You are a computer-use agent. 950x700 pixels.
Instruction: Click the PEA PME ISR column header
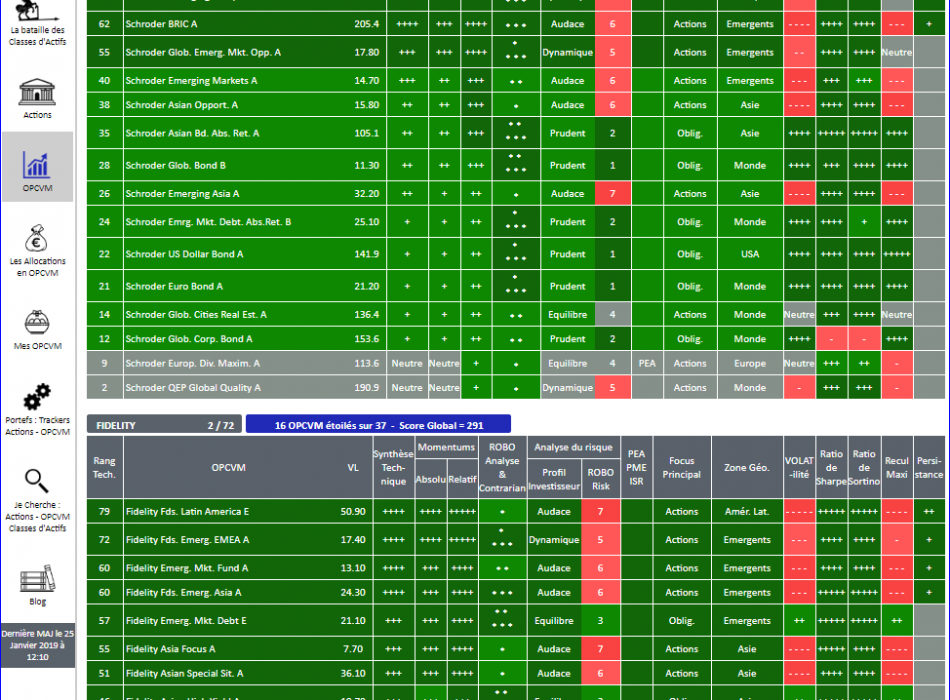(636, 467)
